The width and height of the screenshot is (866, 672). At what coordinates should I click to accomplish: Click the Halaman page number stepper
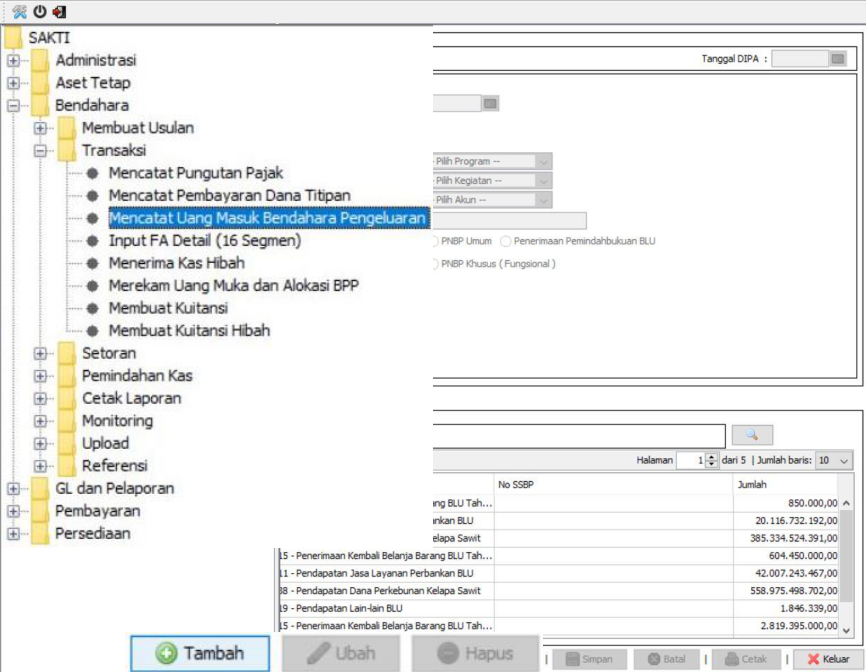pyautogui.click(x=711, y=461)
